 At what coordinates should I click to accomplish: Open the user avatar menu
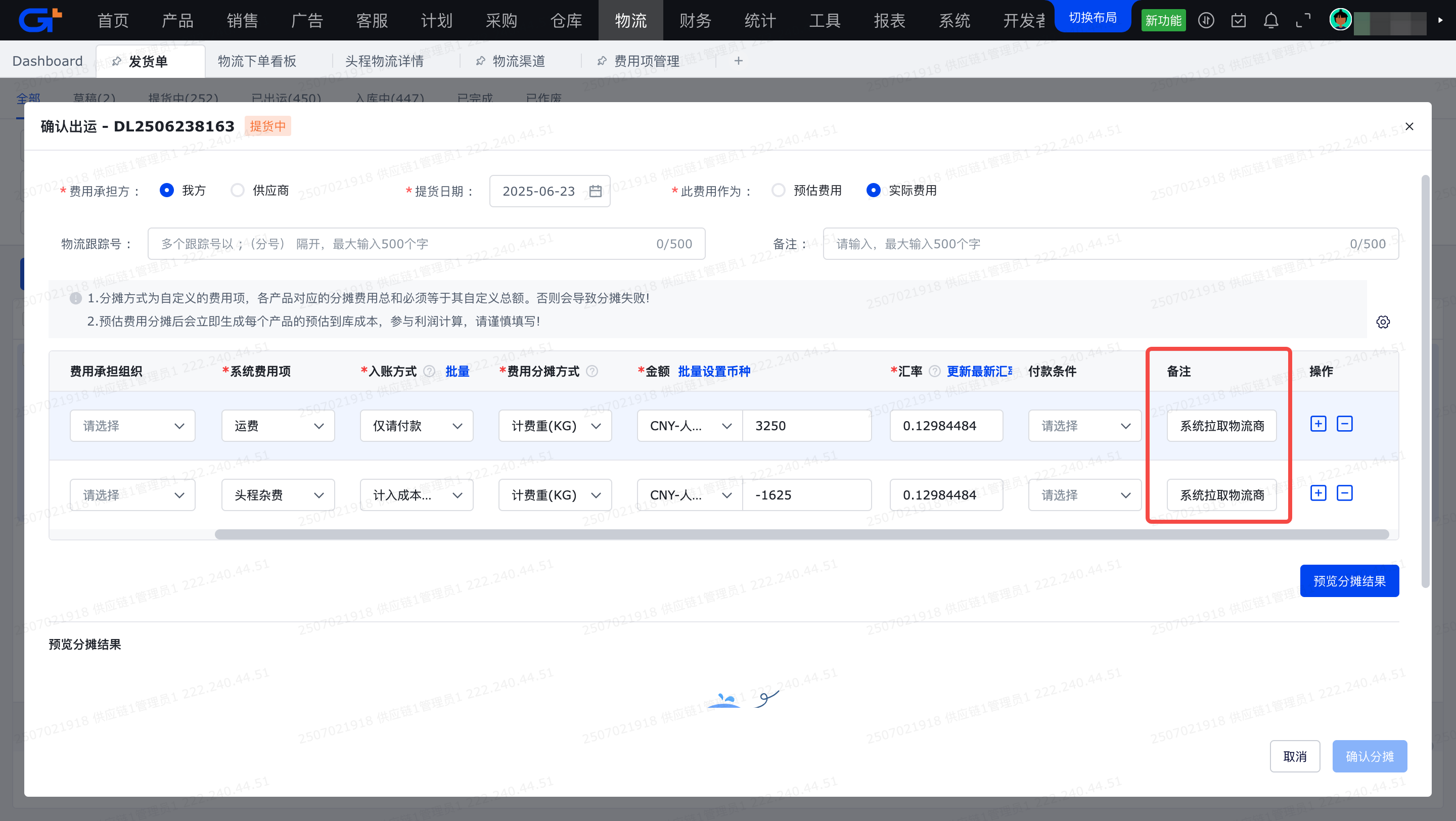click(1340, 20)
